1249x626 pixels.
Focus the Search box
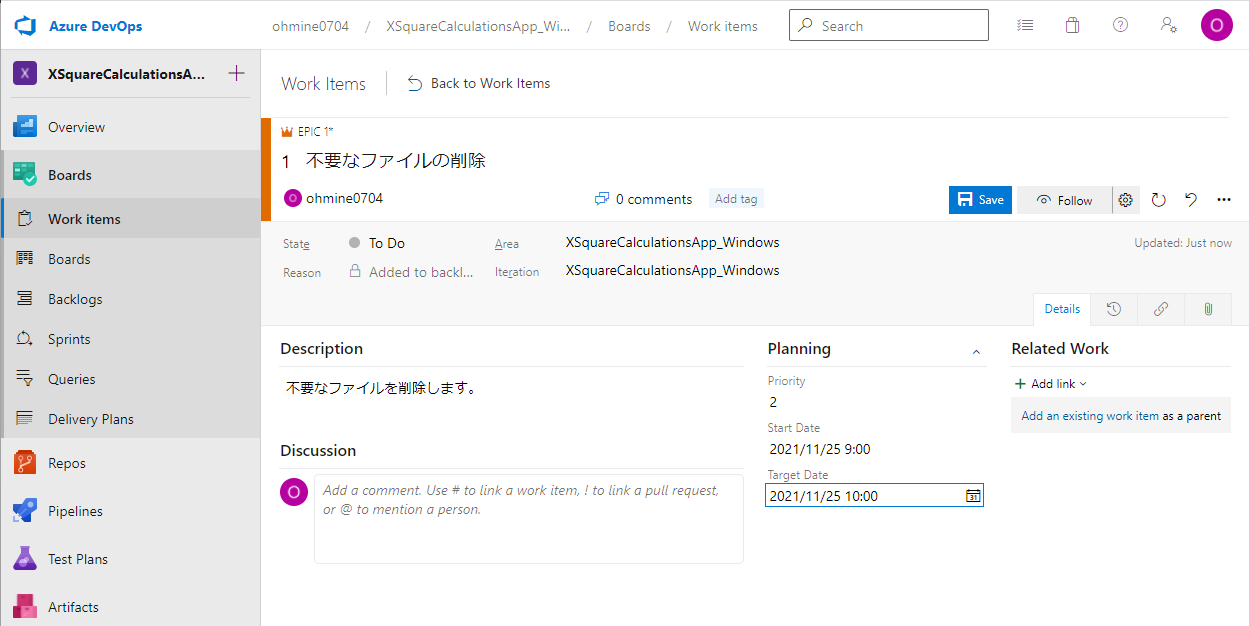889,26
